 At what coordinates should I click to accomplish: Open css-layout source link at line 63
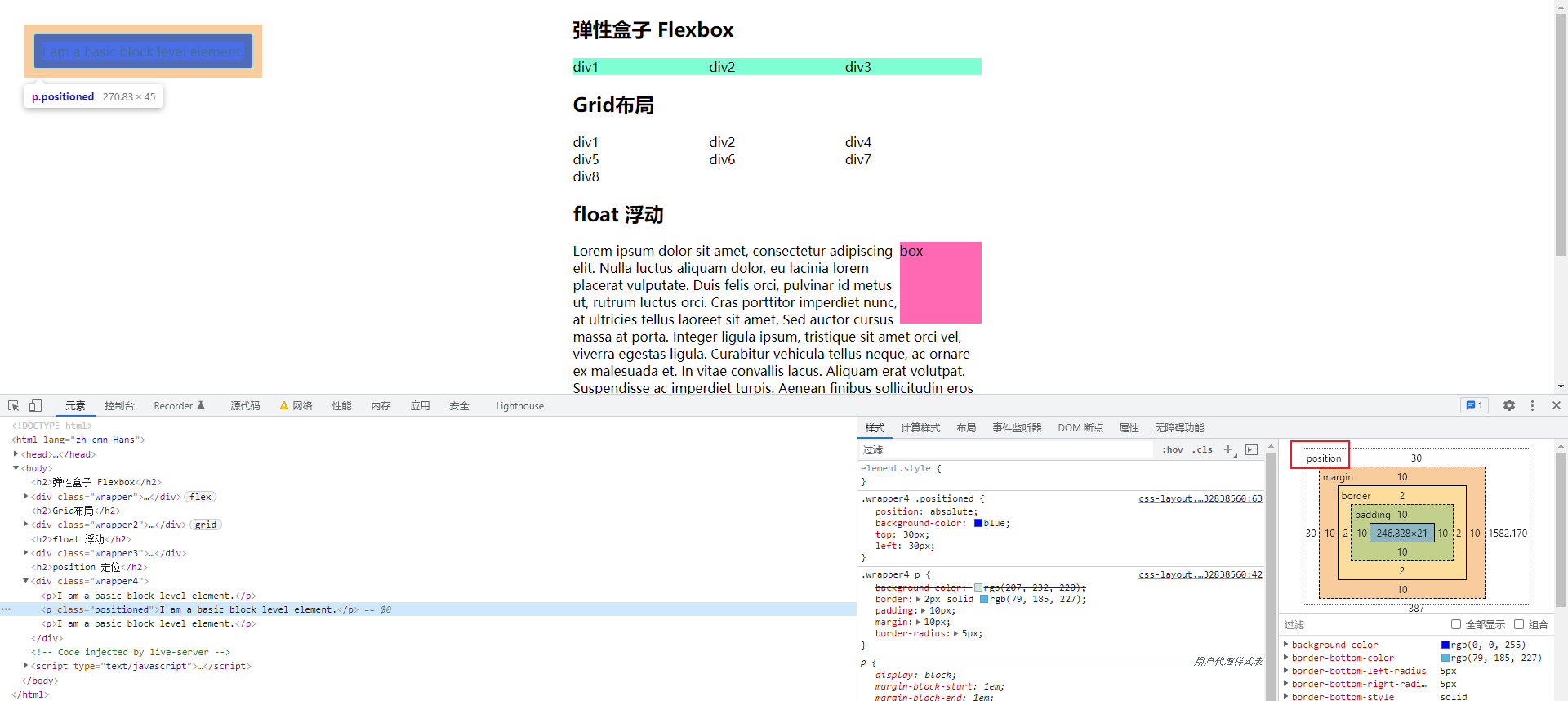[x=1200, y=498]
